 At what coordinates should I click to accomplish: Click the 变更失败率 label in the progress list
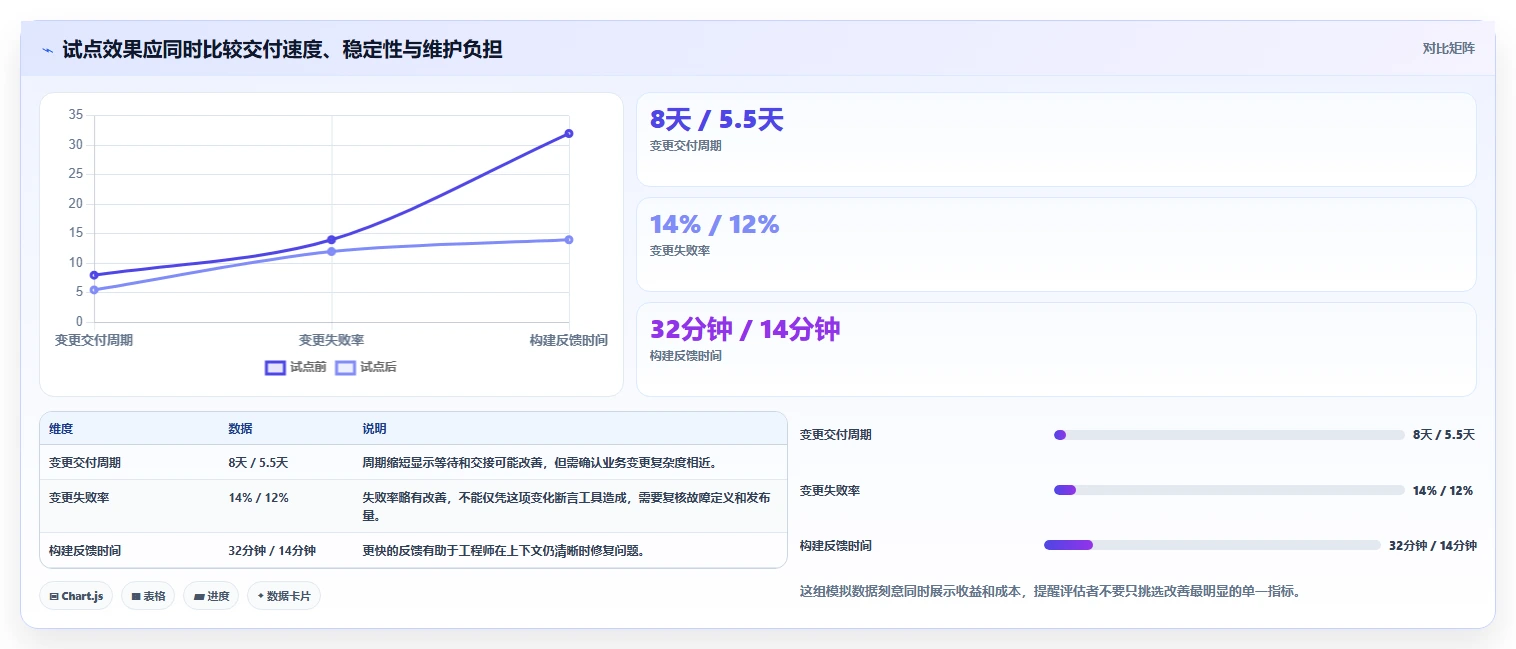[830, 490]
